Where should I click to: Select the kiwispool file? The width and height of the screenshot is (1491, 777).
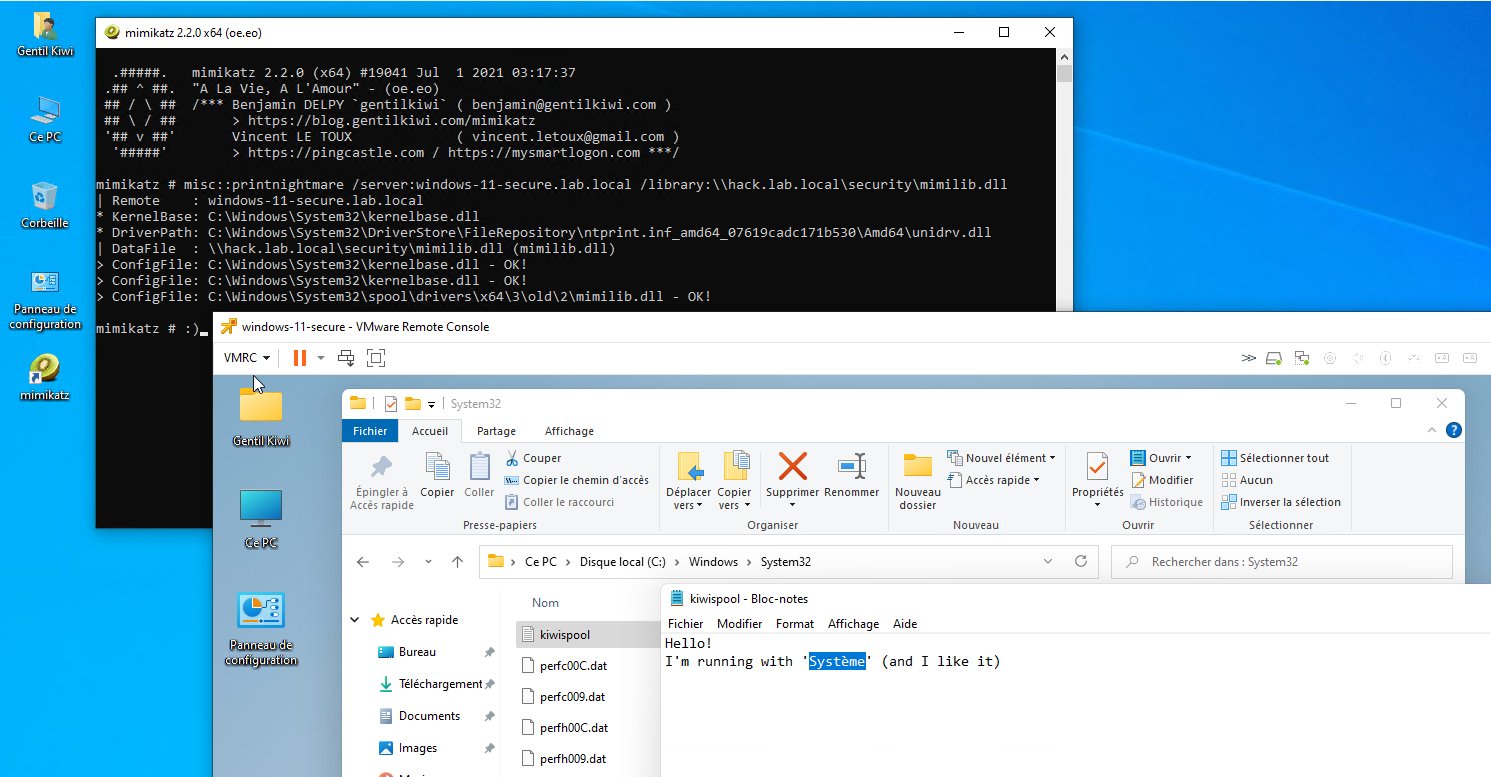(564, 635)
